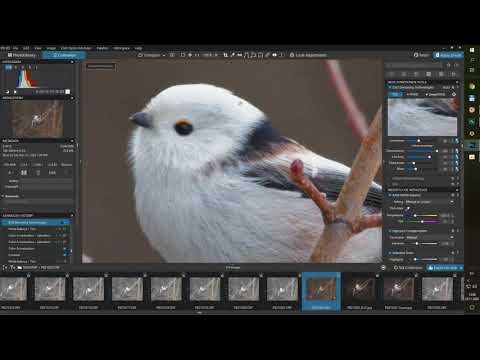Click the denoising preview thumbnail
480x360 pixels.
point(422,117)
